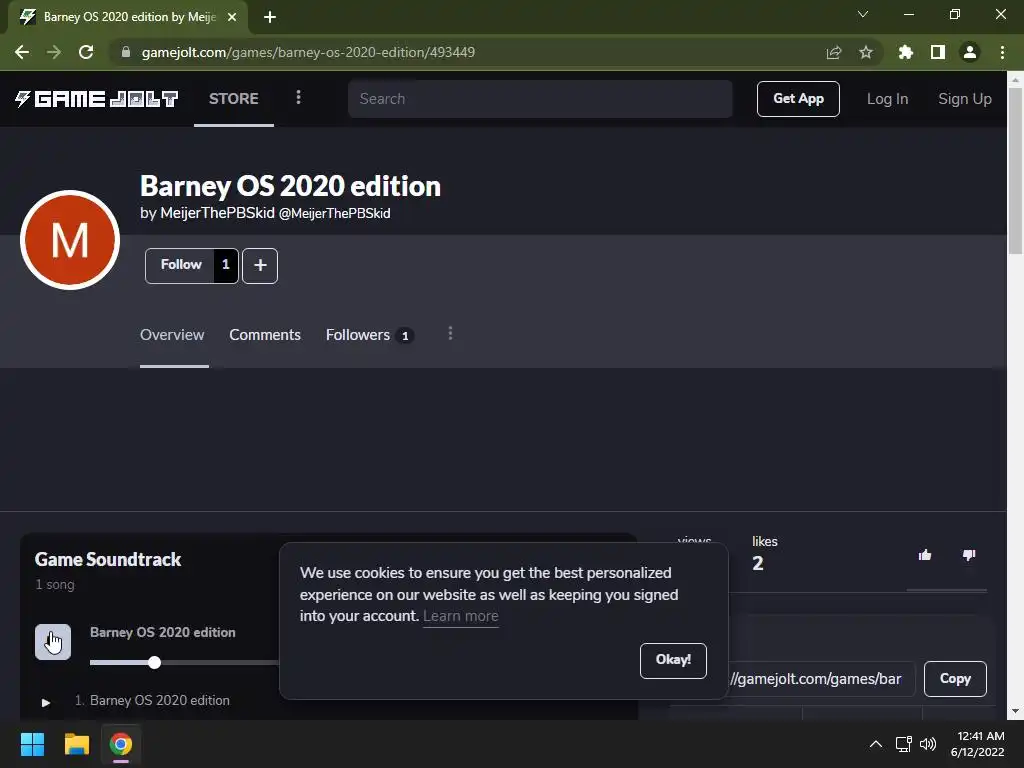
Task: Go back in browser history
Action: coord(22,52)
